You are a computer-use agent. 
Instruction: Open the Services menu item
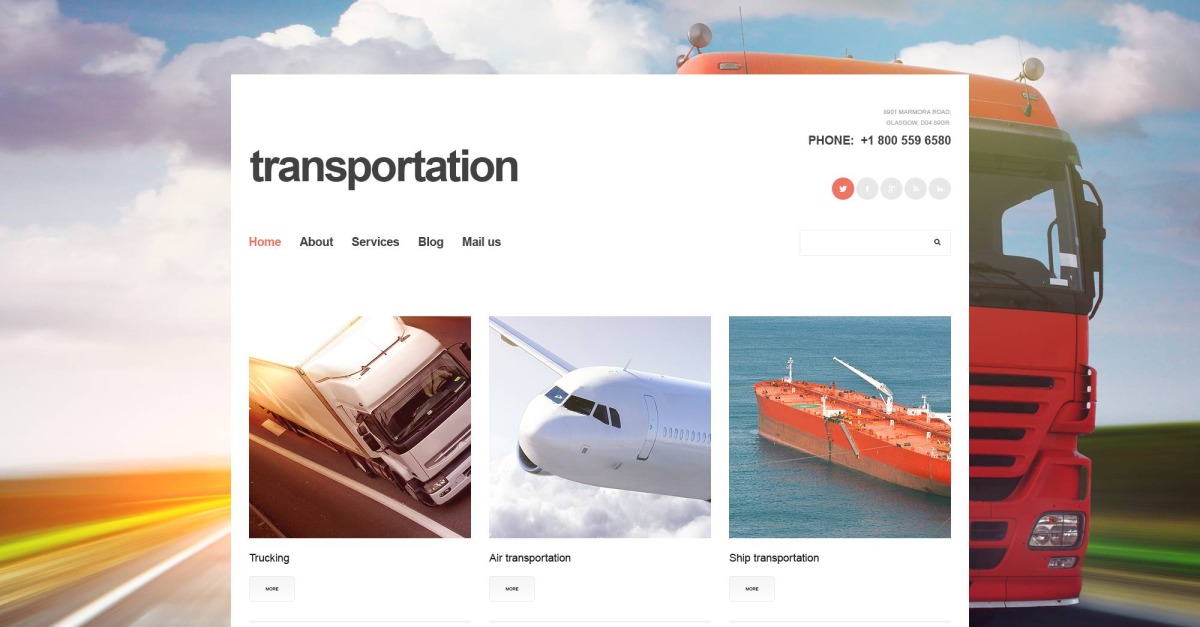click(375, 242)
